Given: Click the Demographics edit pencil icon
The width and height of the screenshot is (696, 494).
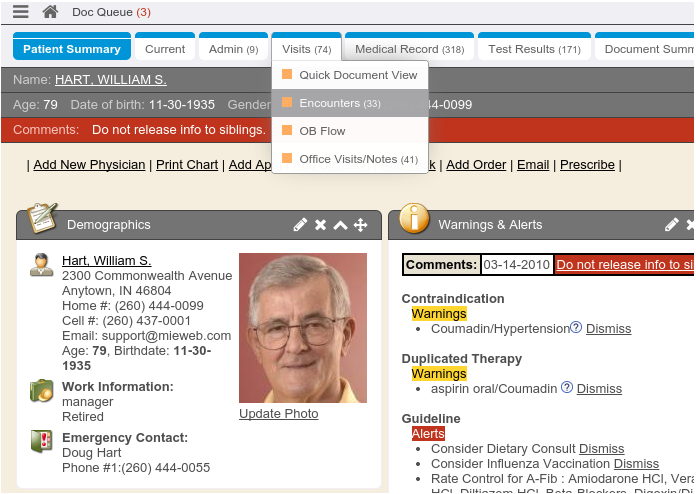Looking at the screenshot, I should tap(300, 225).
